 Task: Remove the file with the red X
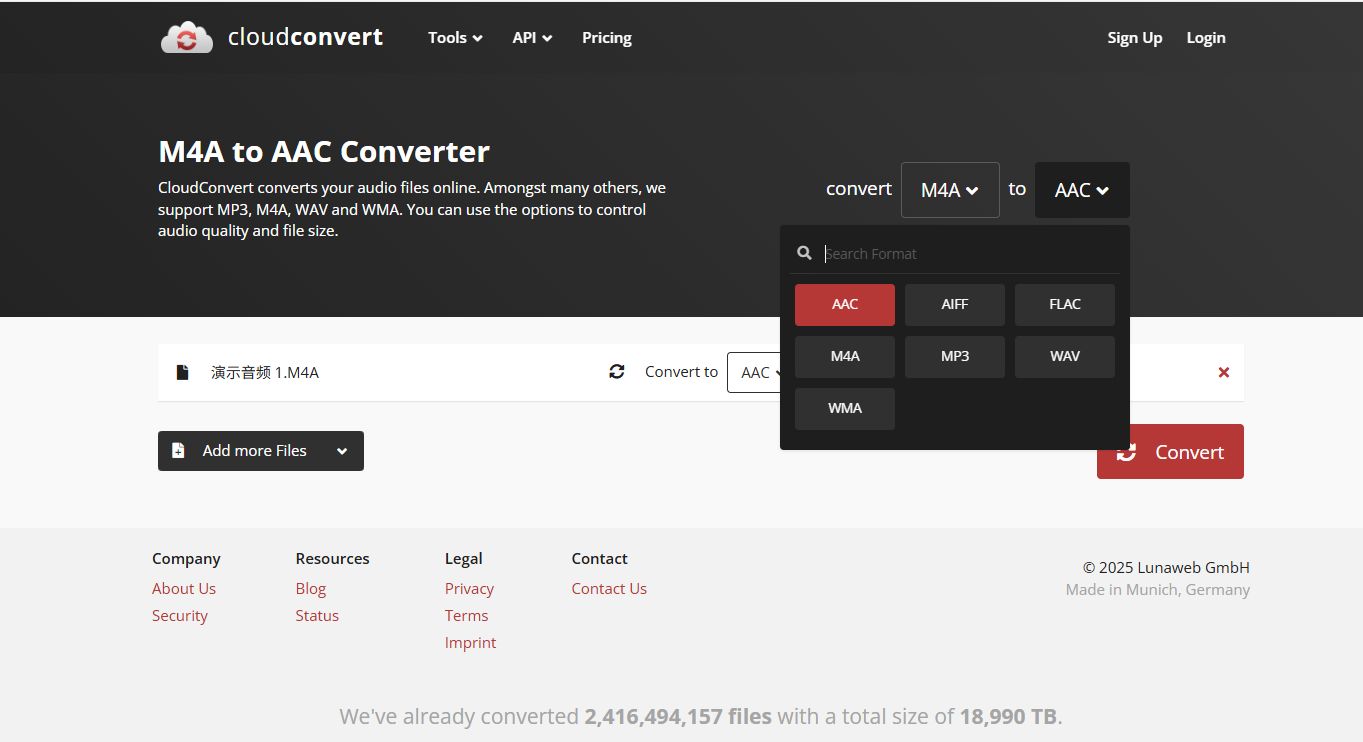(1223, 372)
